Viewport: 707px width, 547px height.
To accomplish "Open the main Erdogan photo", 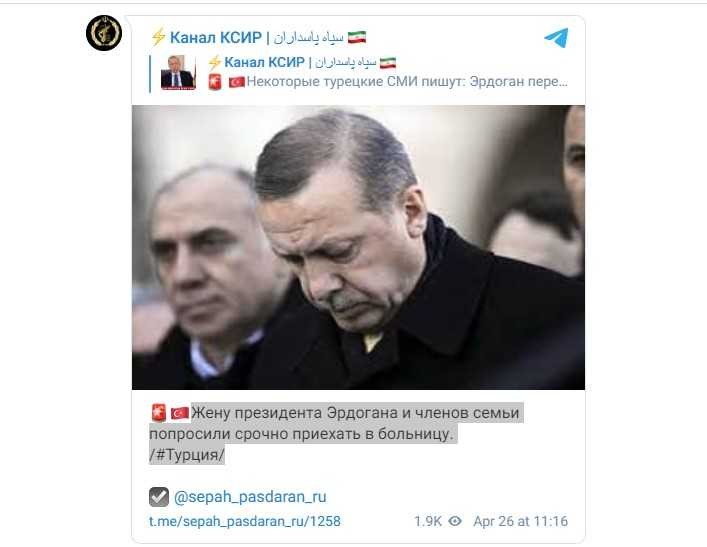I will [x=358, y=247].
